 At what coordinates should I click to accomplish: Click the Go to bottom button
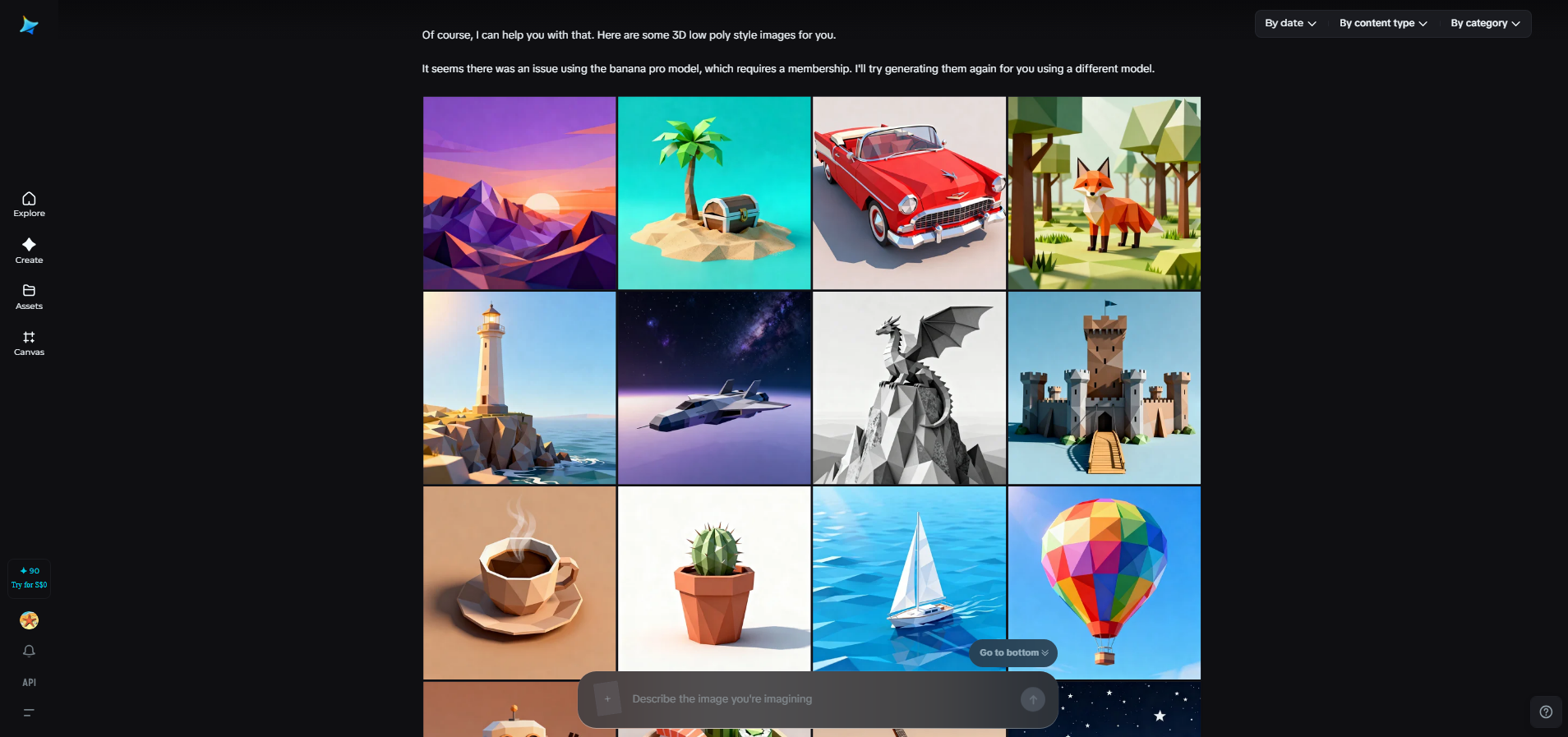(x=1013, y=652)
